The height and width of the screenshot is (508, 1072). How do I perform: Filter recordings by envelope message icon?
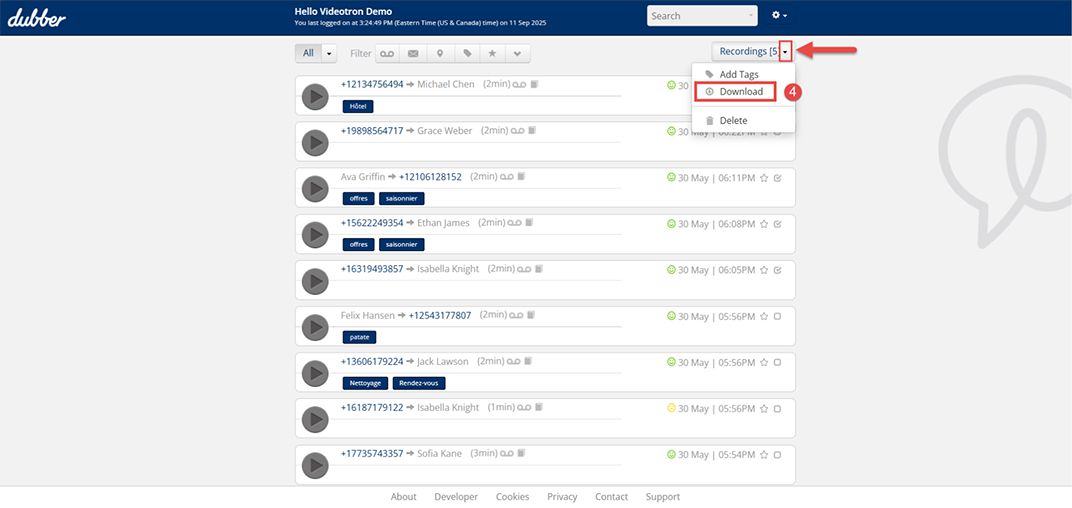click(413, 53)
